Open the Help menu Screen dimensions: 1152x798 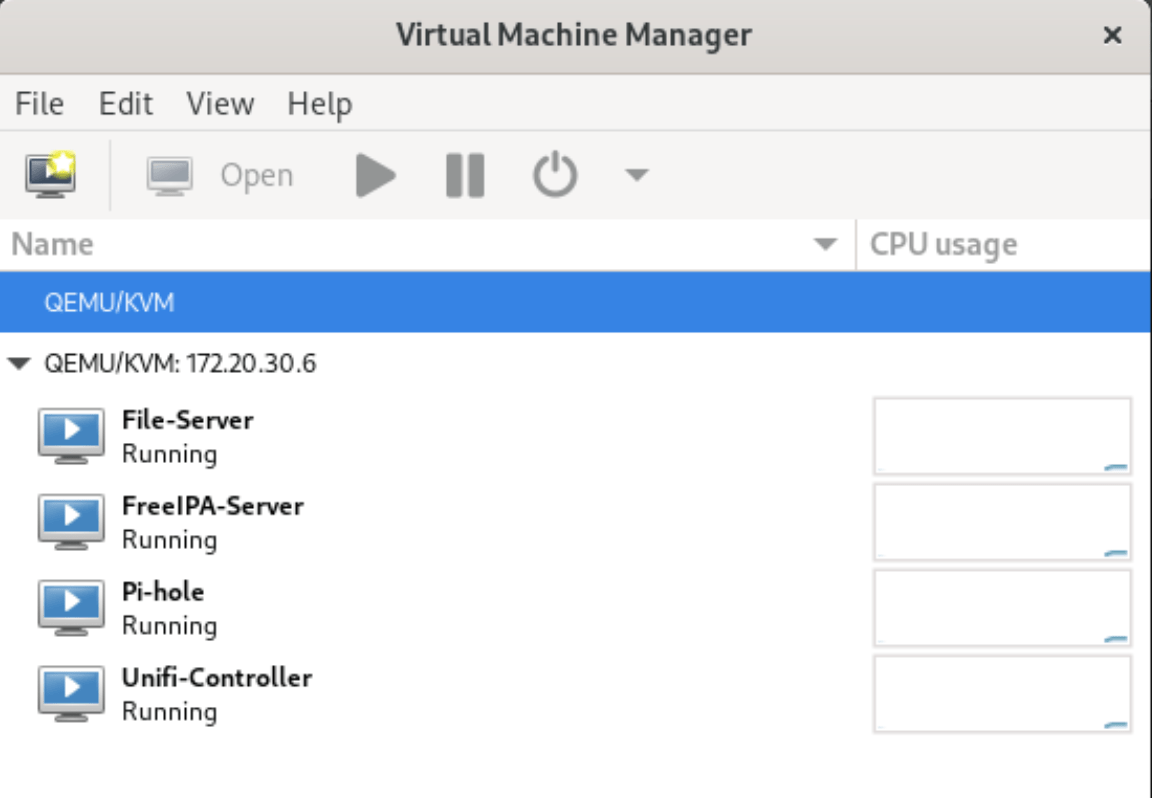pyautogui.click(x=320, y=103)
